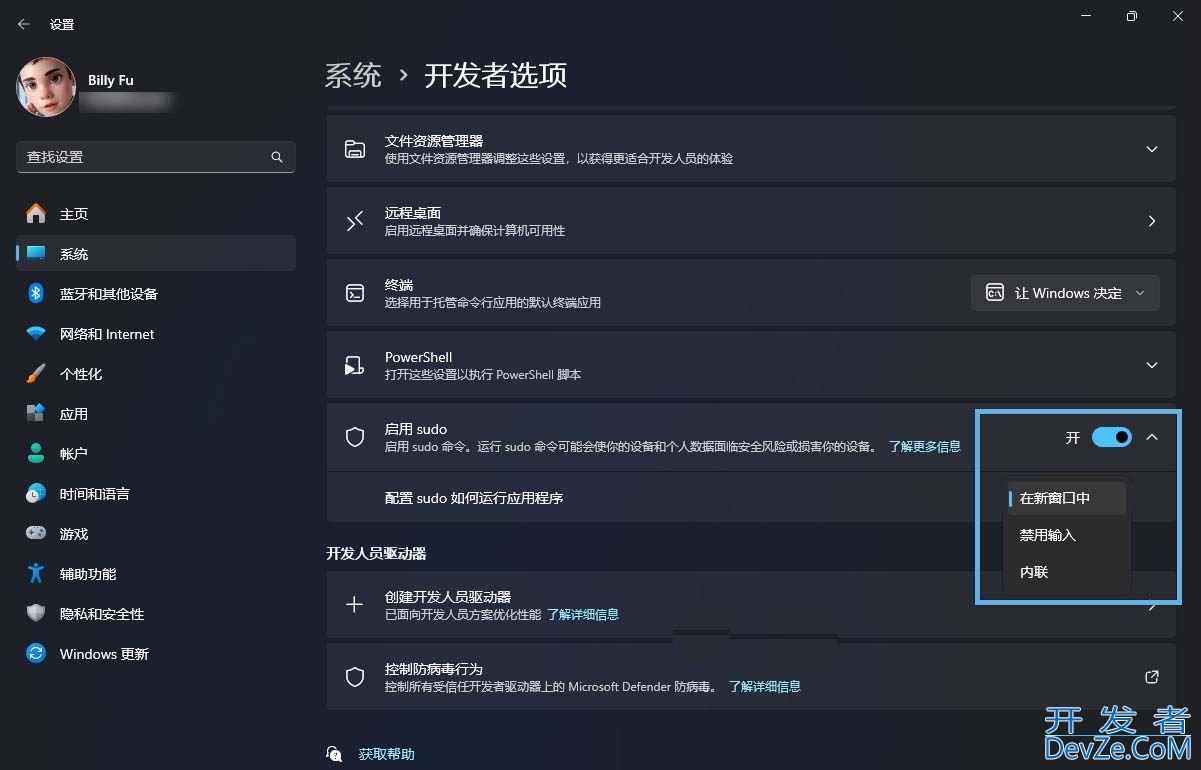
Task: Click the PowerShell script icon
Action: pyautogui.click(x=355, y=365)
